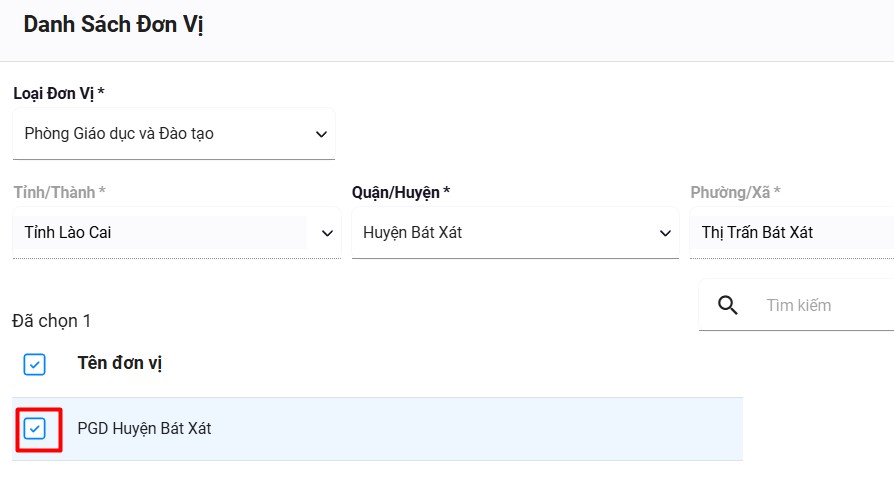894x491 pixels.
Task: Click the Quận/Huyện field label
Action: tap(400, 192)
